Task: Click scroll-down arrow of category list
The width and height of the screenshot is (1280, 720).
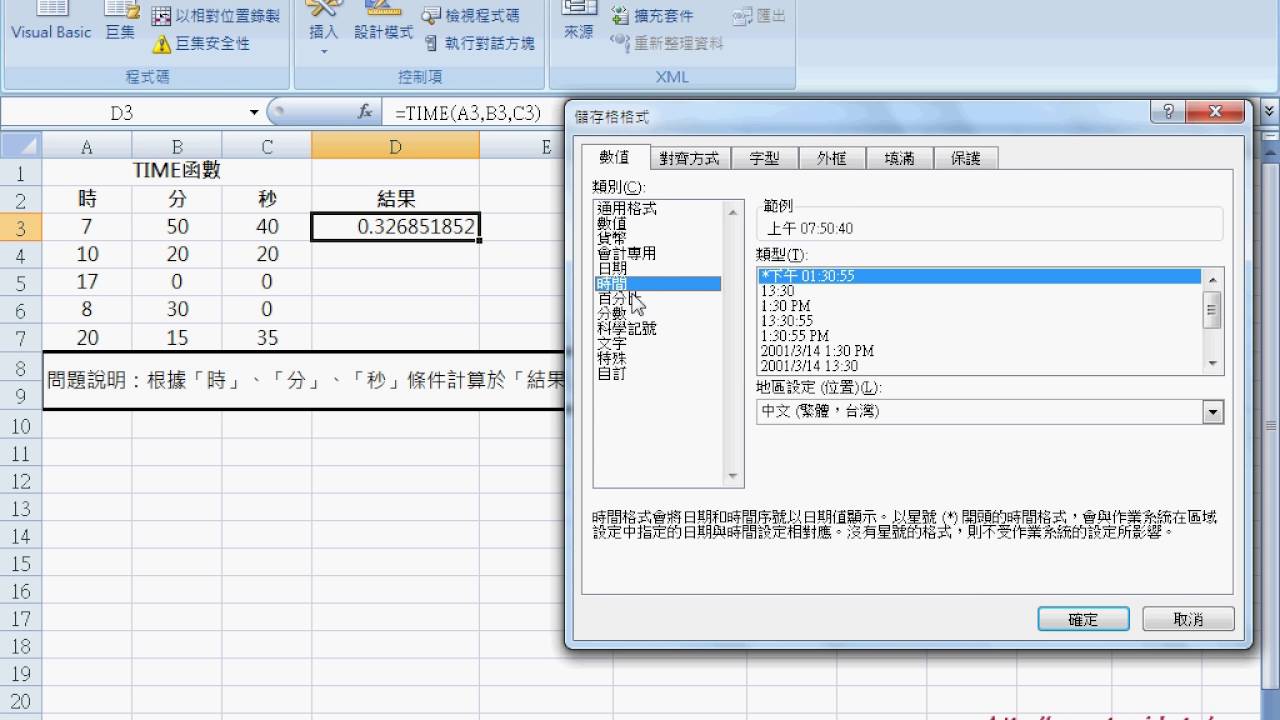Action: 733,477
